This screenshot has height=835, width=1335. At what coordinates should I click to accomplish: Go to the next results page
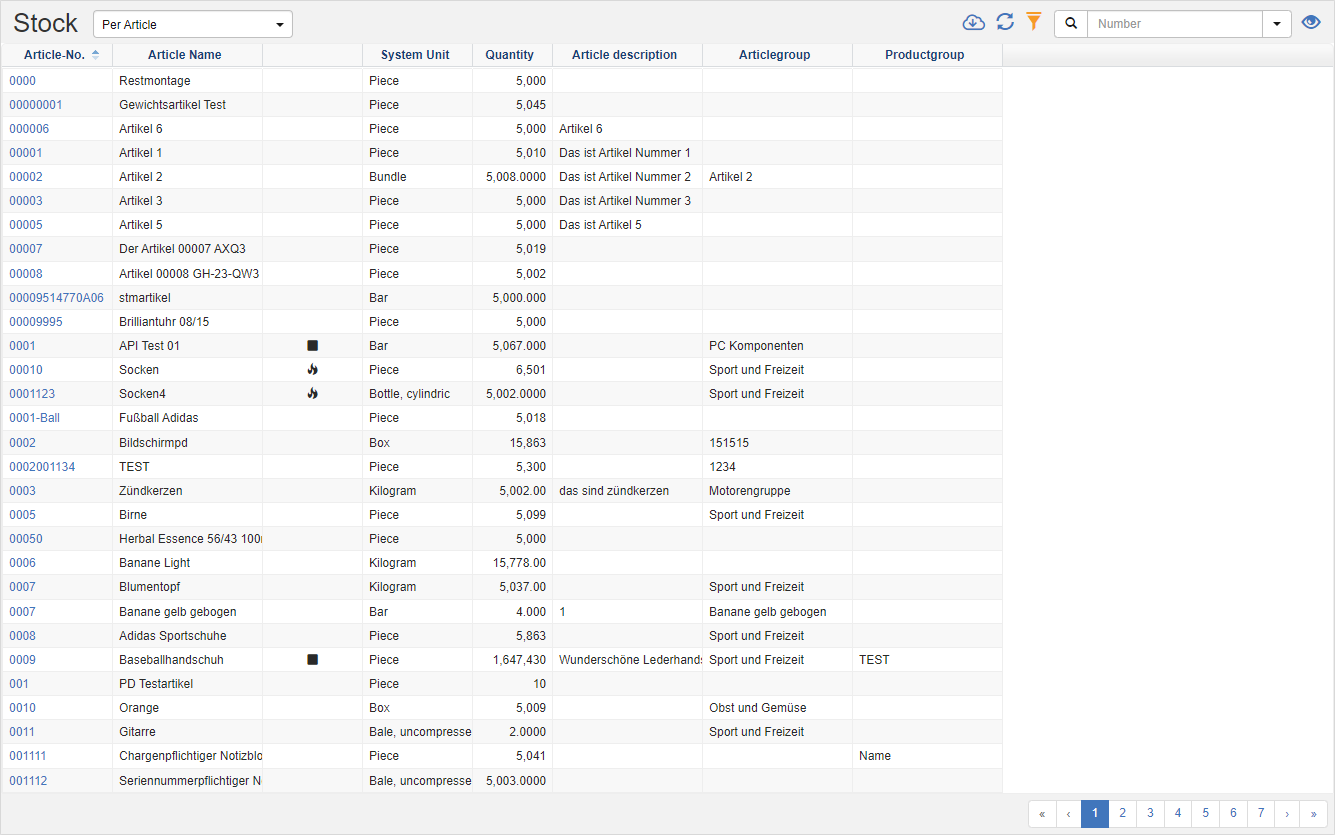(x=1287, y=814)
